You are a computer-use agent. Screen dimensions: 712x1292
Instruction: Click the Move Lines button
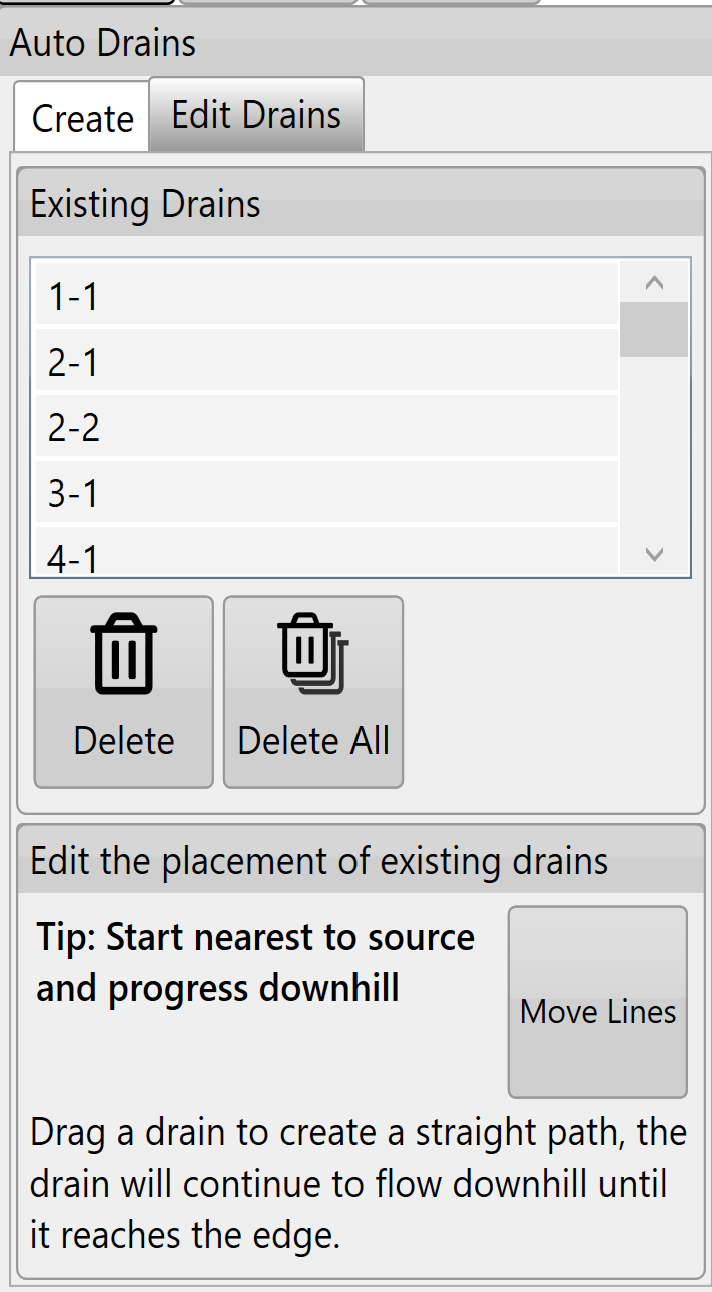598,1002
